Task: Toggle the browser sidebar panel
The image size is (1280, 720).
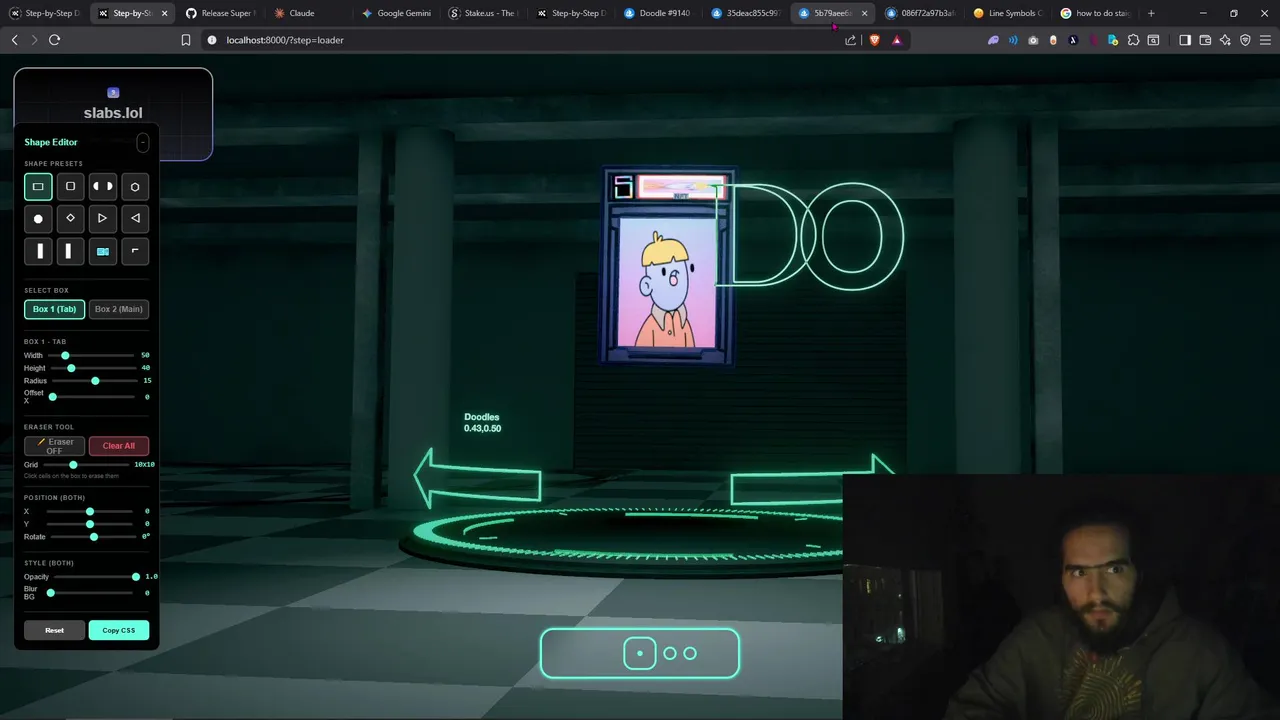Action: [1185, 40]
